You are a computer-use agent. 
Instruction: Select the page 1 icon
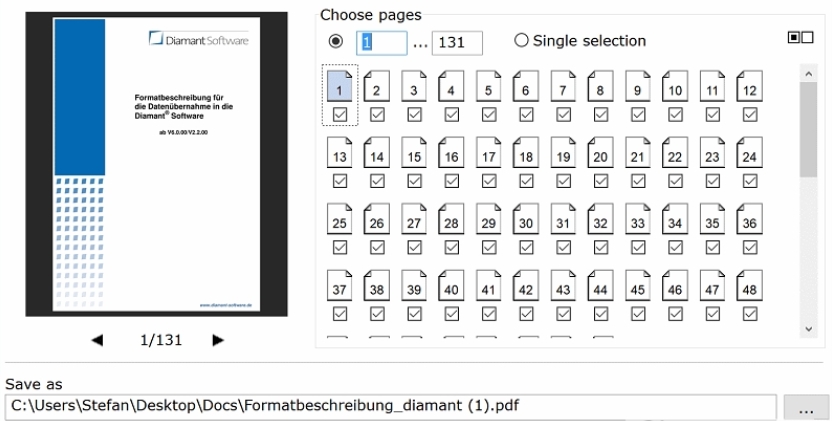click(x=340, y=86)
